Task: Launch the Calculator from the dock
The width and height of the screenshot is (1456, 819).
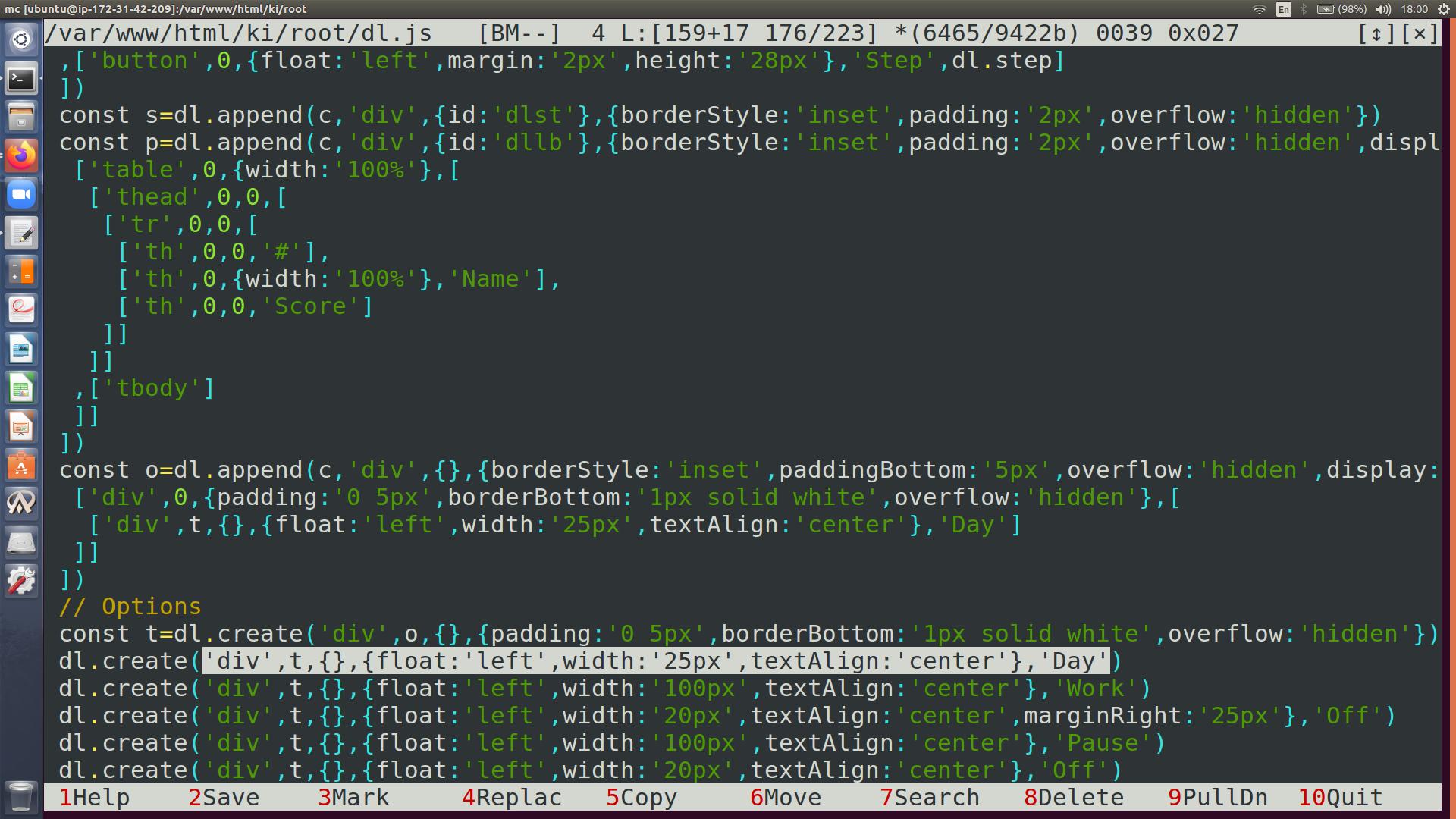Action: [21, 271]
